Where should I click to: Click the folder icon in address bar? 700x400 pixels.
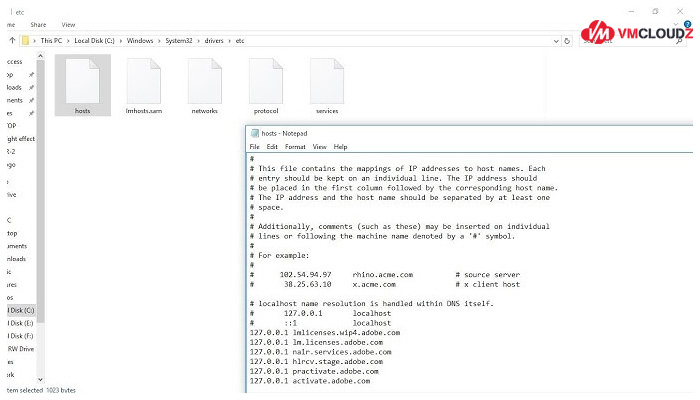[x=25, y=41]
